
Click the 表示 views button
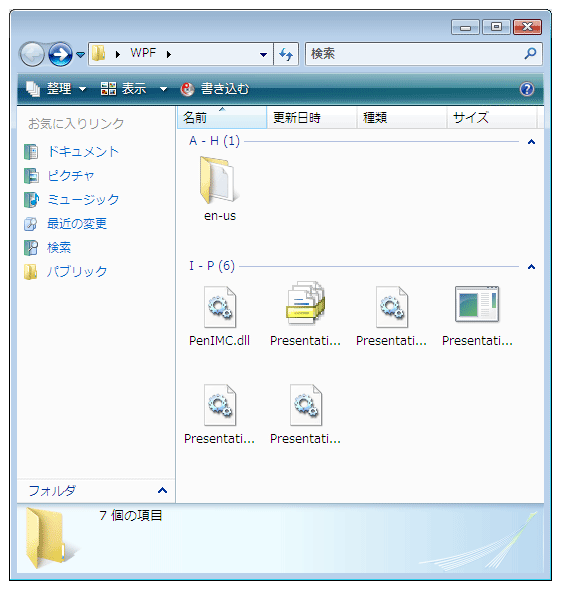124,89
